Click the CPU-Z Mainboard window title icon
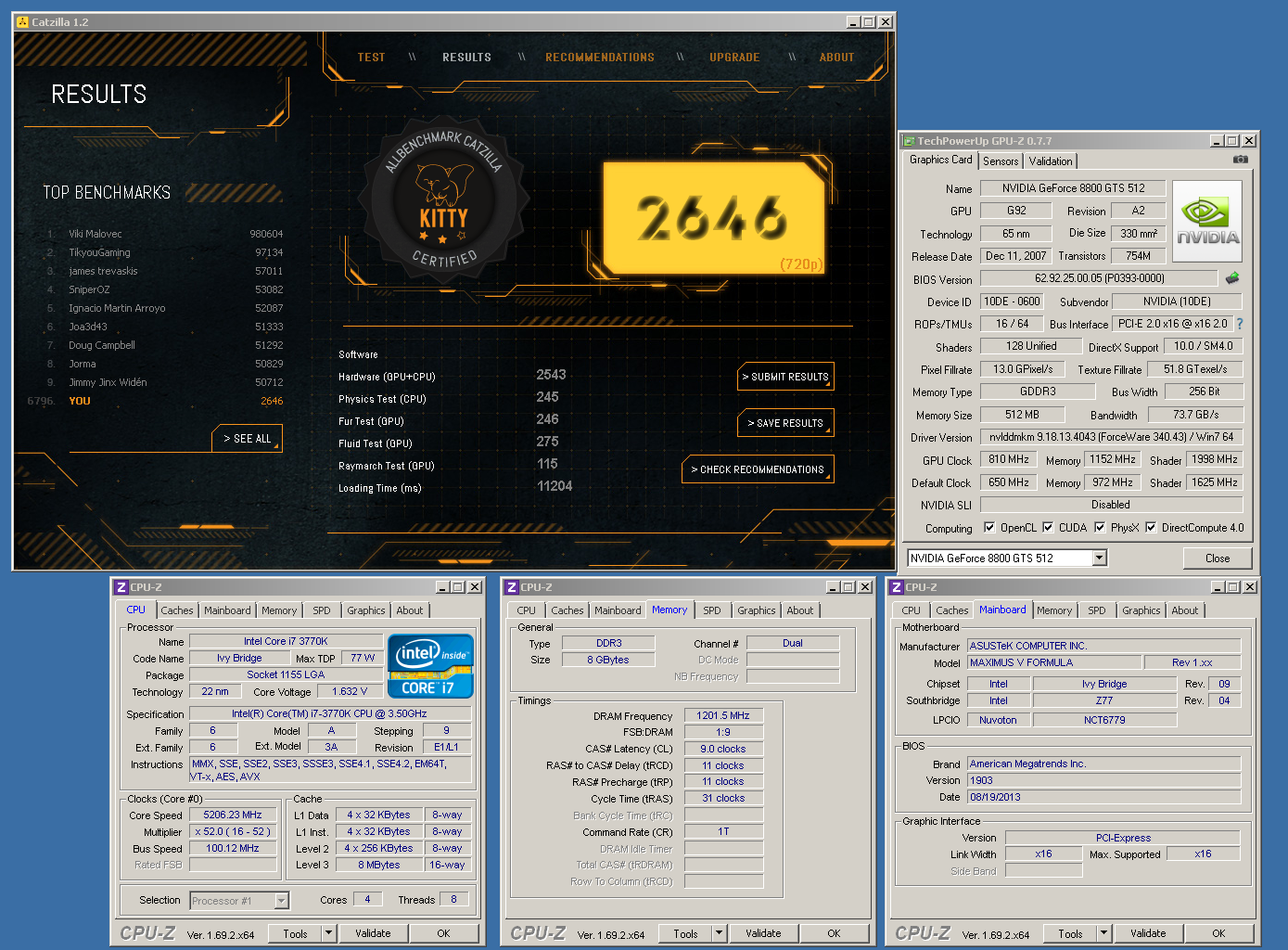The image size is (1288, 950). click(x=896, y=587)
